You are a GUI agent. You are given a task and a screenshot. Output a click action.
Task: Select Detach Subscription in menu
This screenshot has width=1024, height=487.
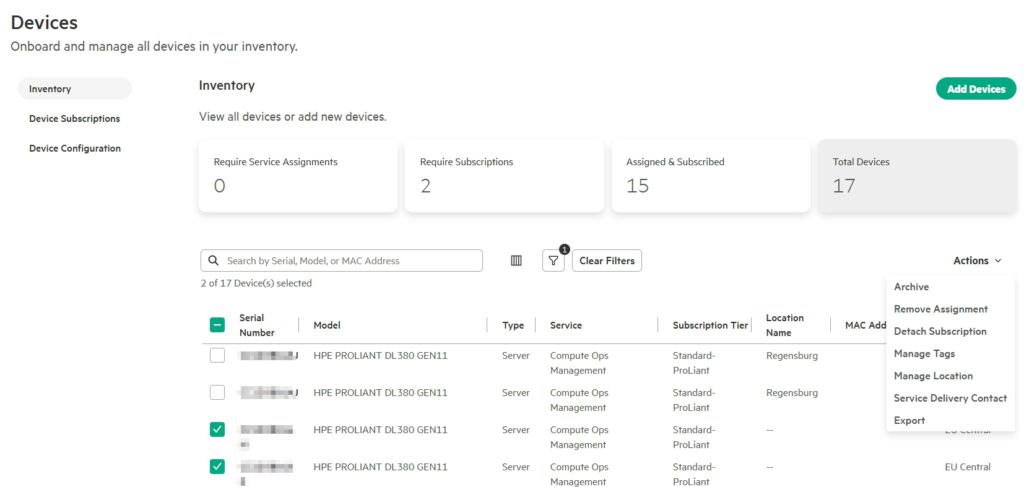(939, 331)
